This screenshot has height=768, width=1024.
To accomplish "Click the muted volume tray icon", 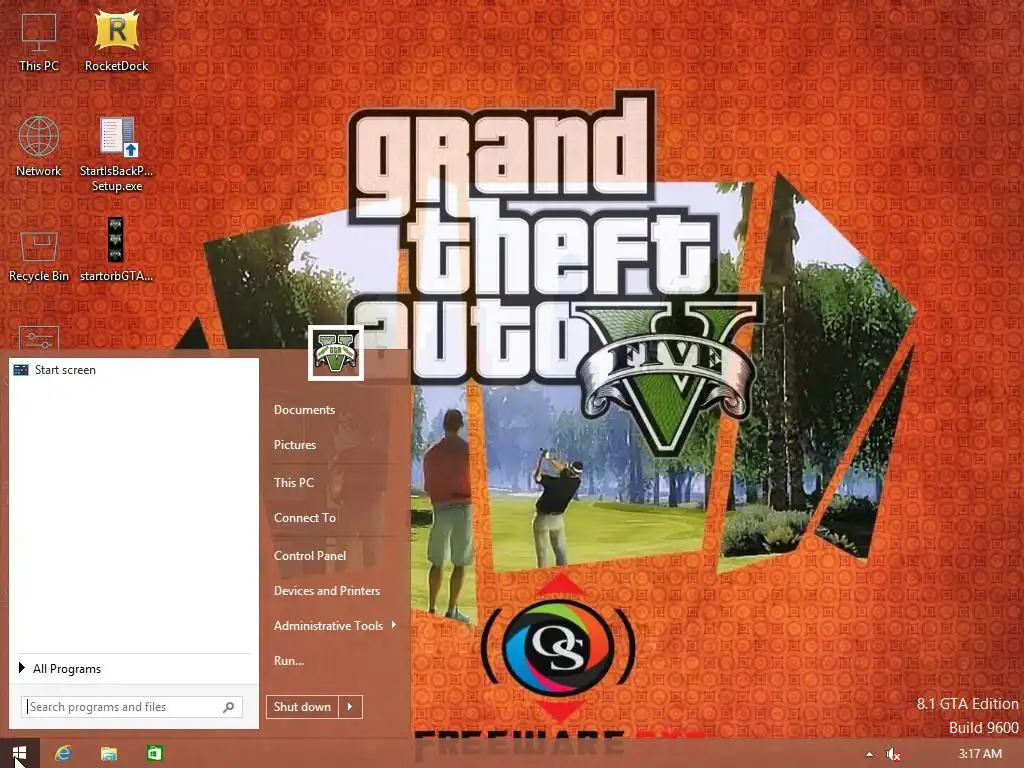I will coord(893,754).
